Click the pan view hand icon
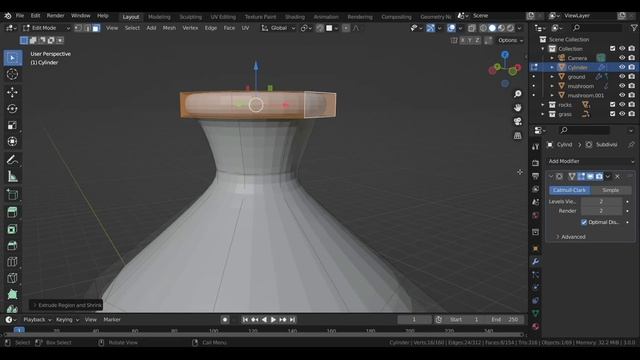The height and width of the screenshot is (360, 640). pos(518,108)
